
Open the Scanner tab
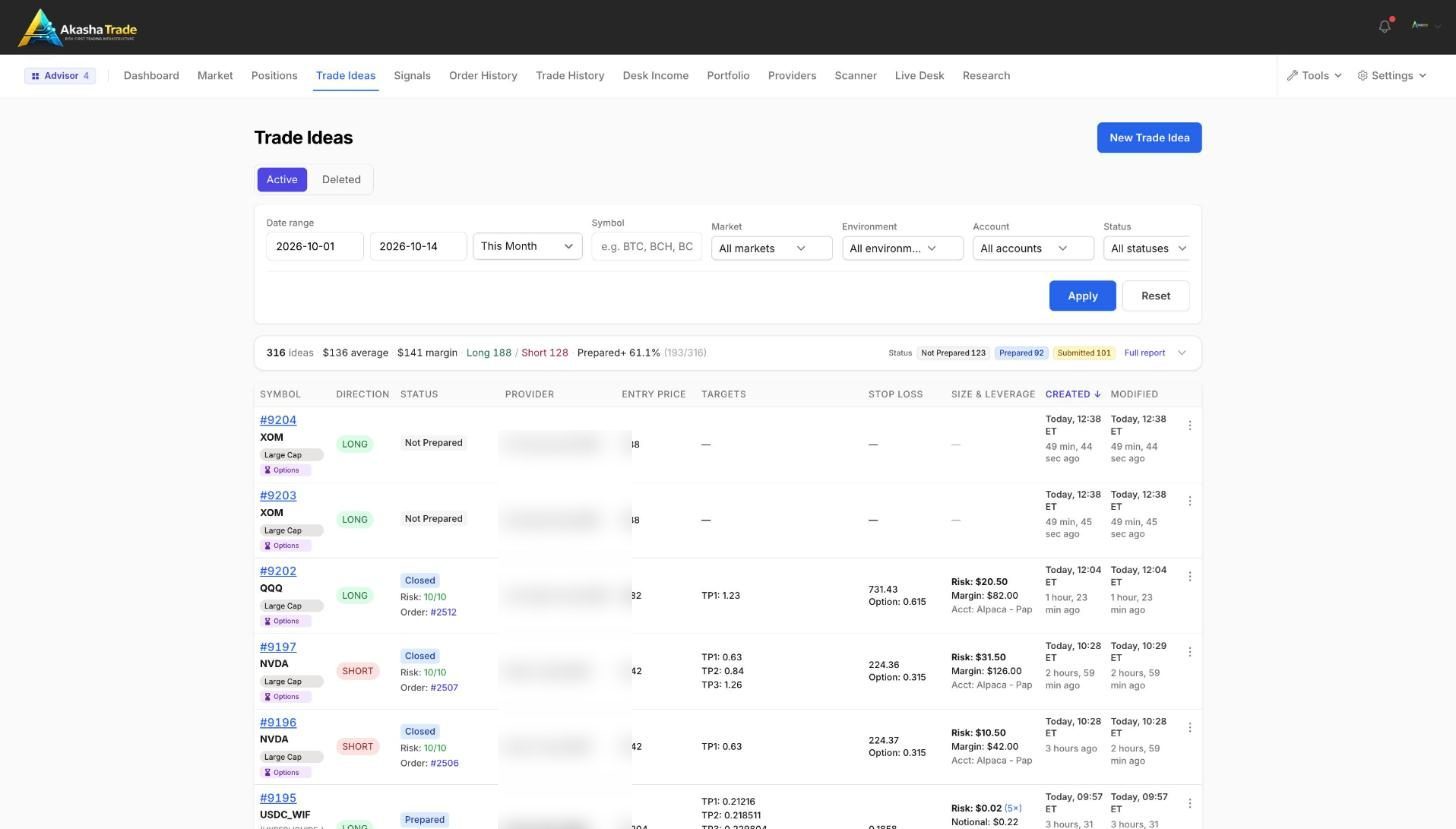point(856,76)
